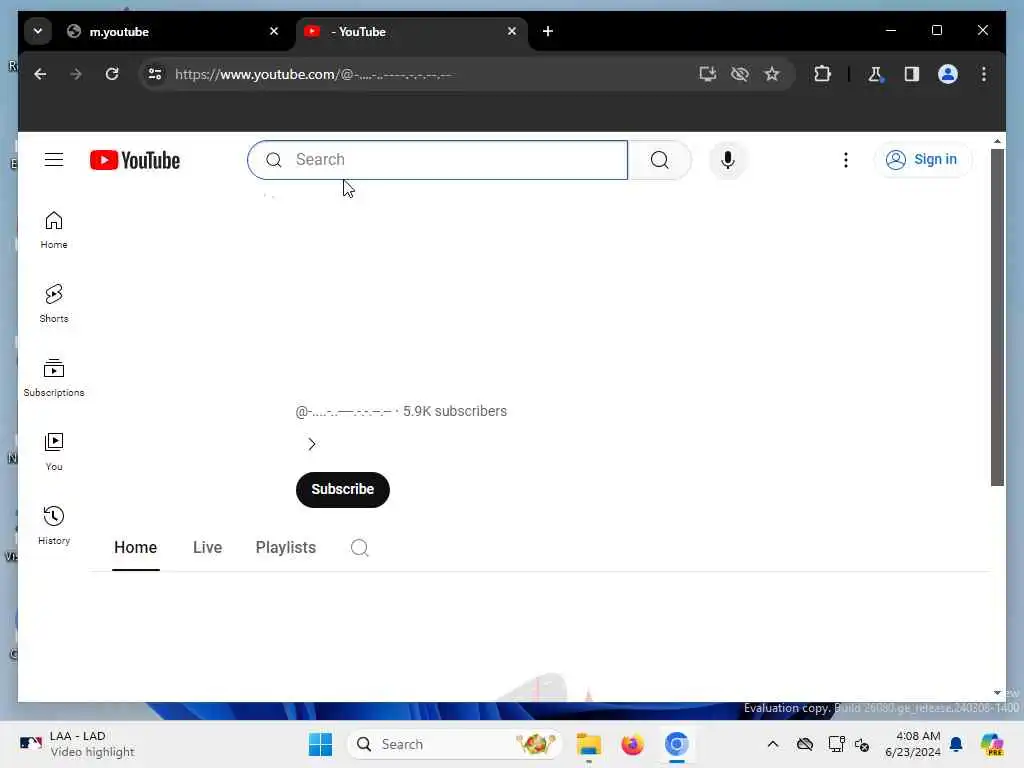Subscribe to the channel
Screen dimensions: 1024x768
pyautogui.click(x=342, y=489)
